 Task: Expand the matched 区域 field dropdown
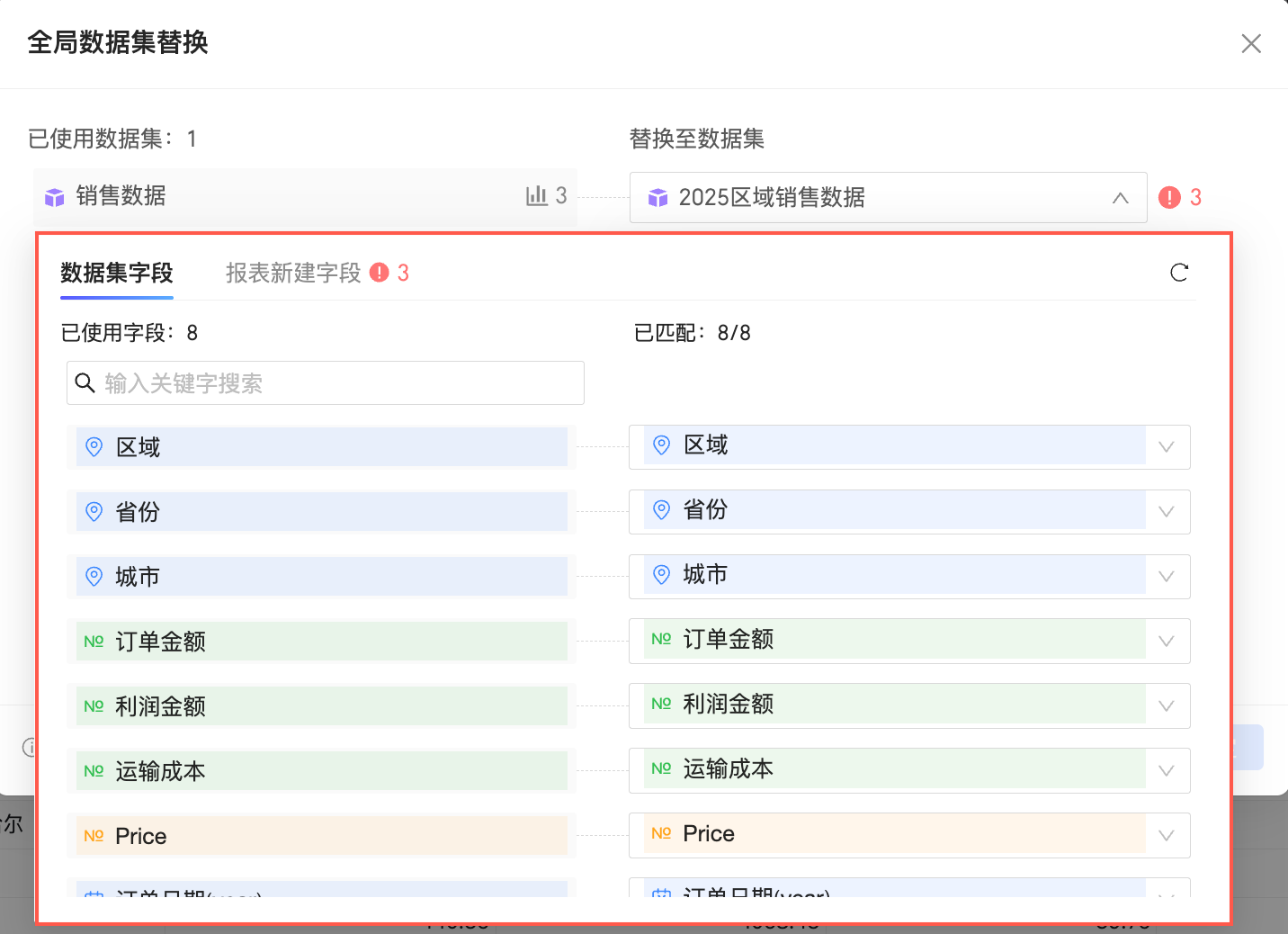pos(1167,447)
